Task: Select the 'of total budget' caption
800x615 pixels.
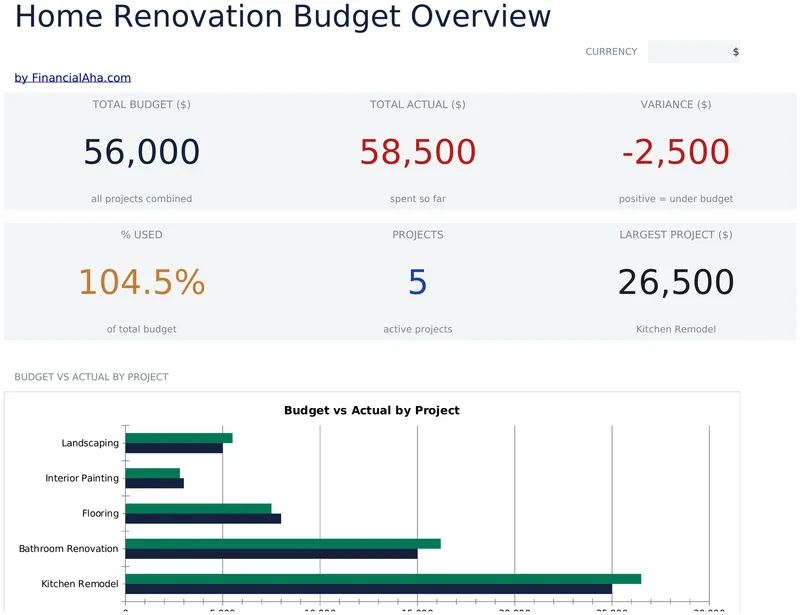Action: click(141, 329)
